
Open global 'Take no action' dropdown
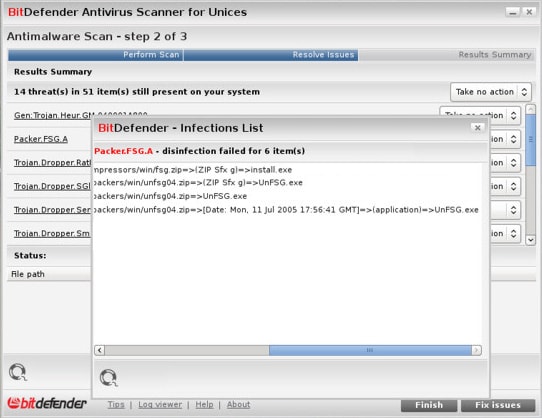click(x=491, y=92)
